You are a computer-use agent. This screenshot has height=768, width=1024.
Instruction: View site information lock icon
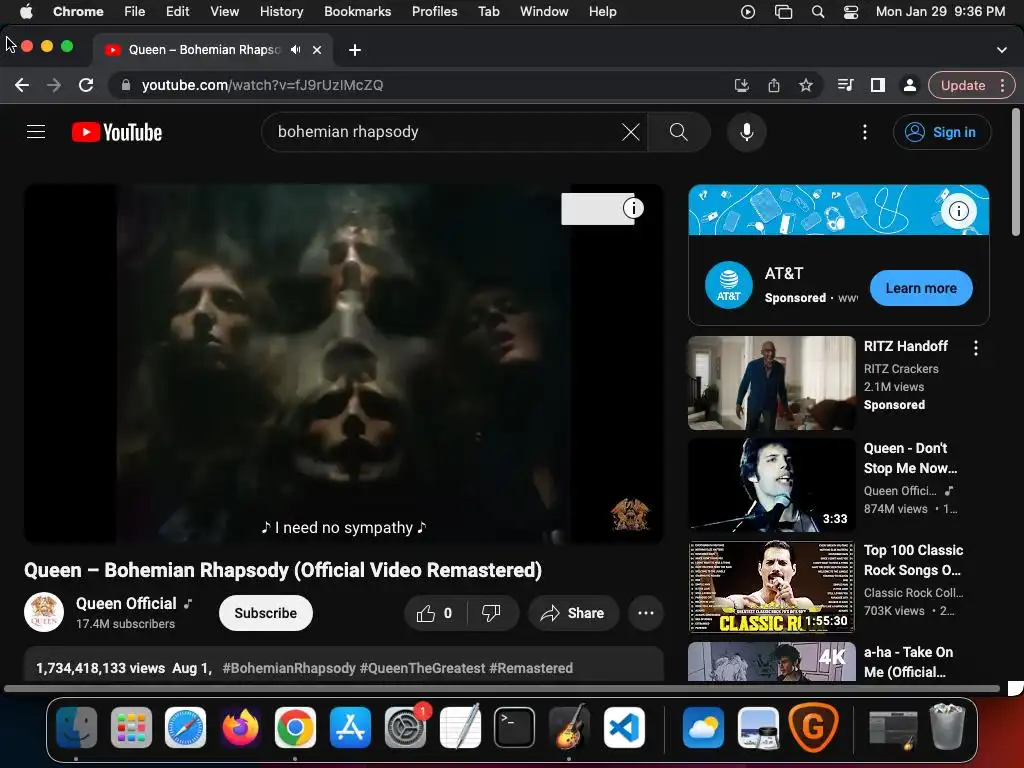point(126,85)
